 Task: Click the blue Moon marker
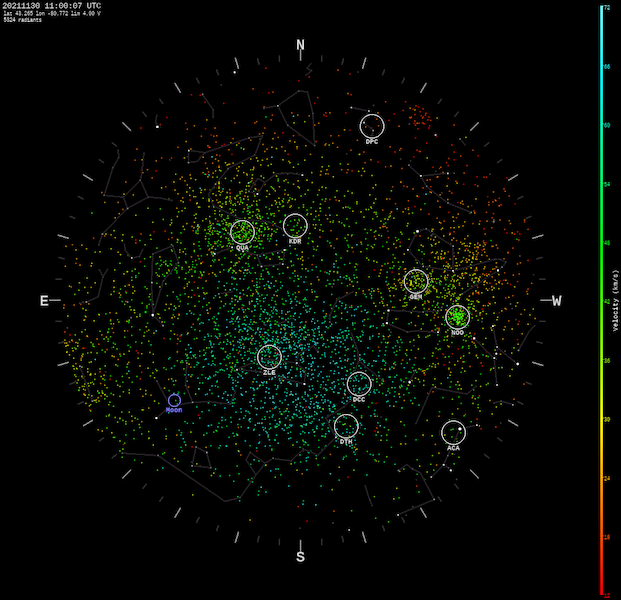tap(174, 400)
